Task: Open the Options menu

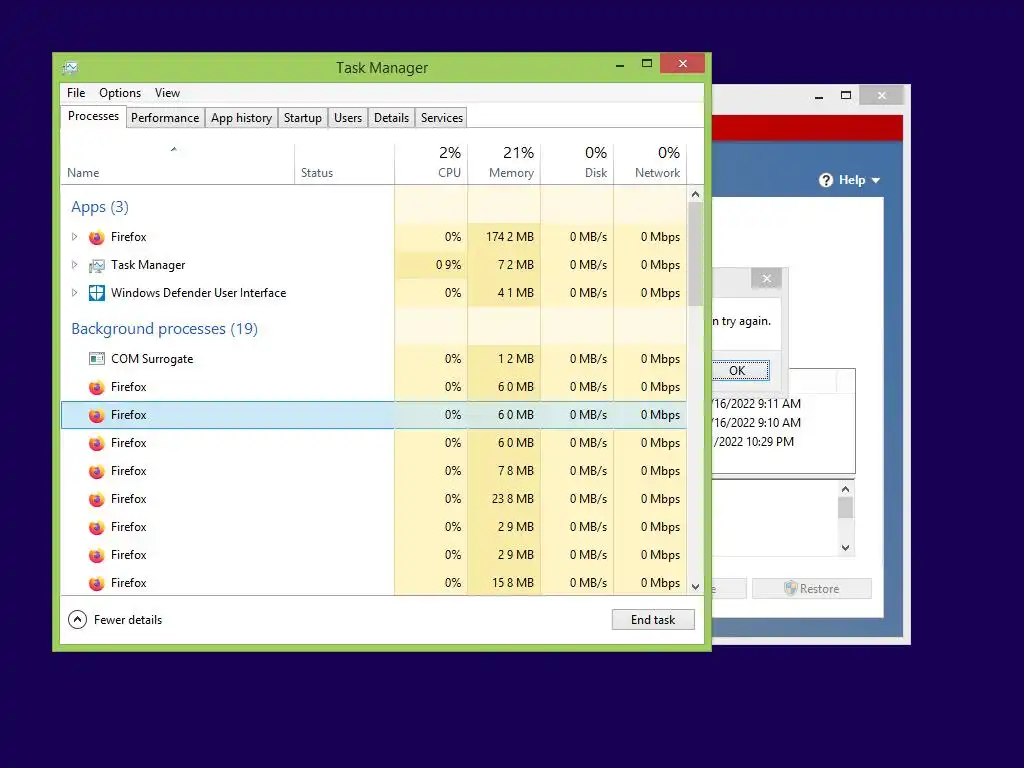Action: point(120,93)
